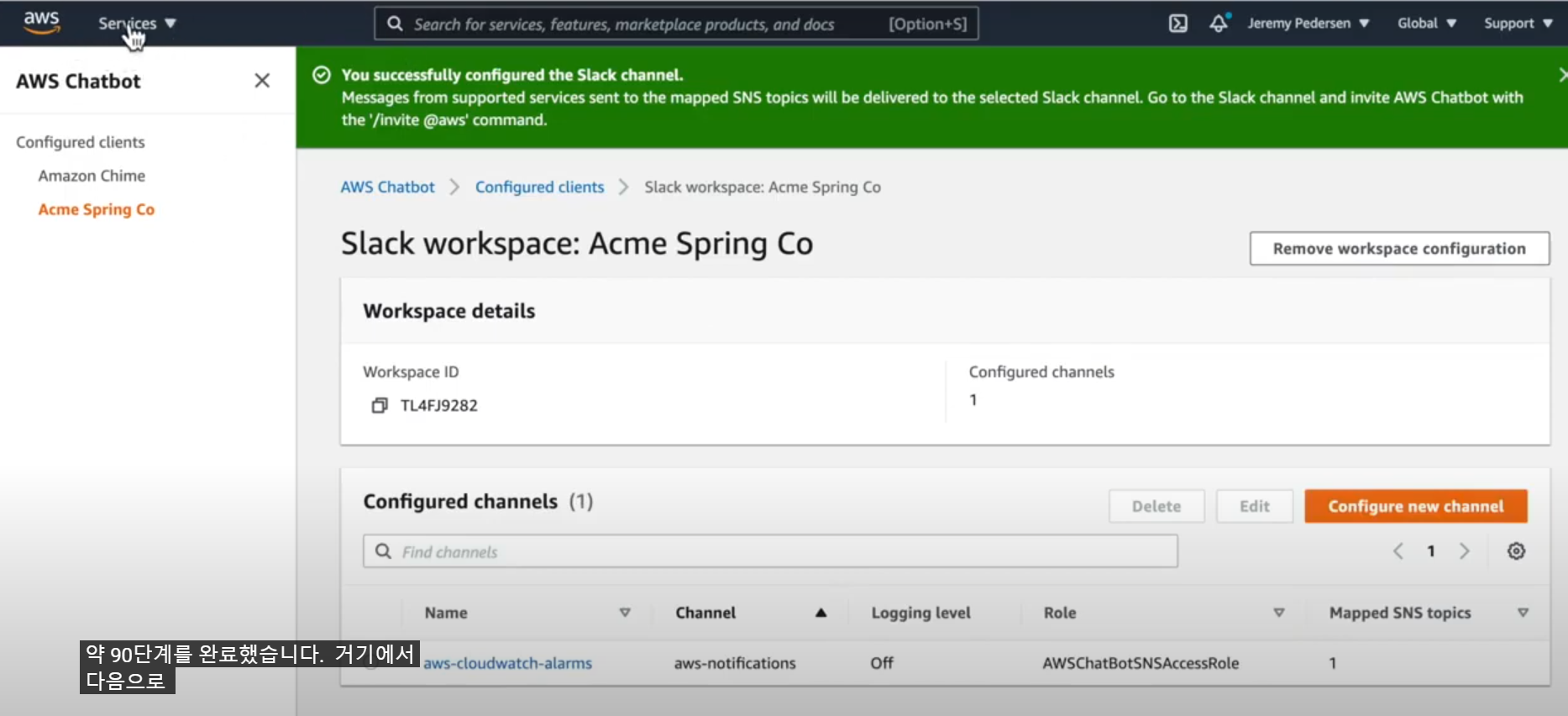Expand the Jeremy Pedersen account menu
The width and height of the screenshot is (1568, 716).
pos(1308,24)
